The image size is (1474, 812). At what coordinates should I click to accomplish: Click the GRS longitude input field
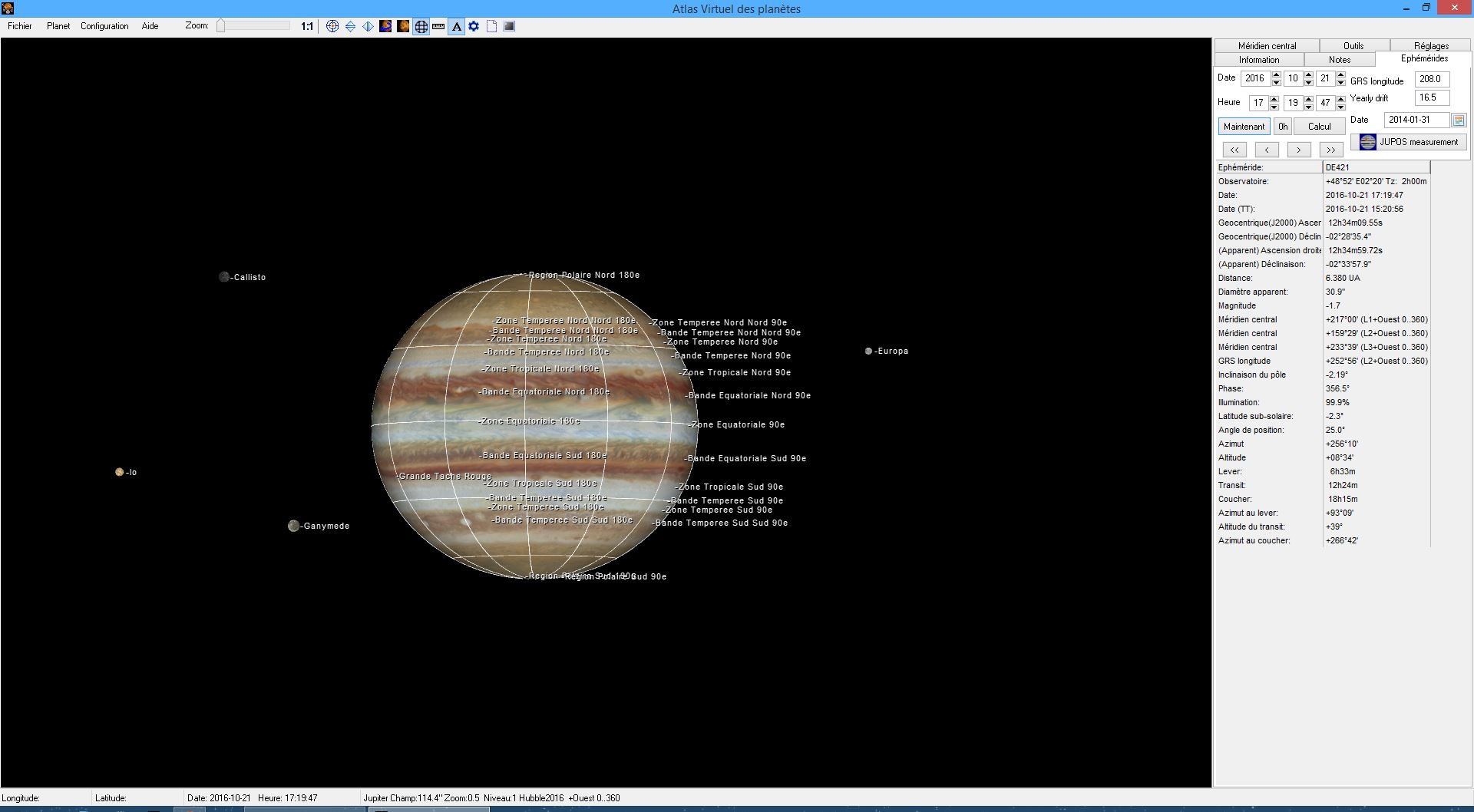(x=1432, y=80)
